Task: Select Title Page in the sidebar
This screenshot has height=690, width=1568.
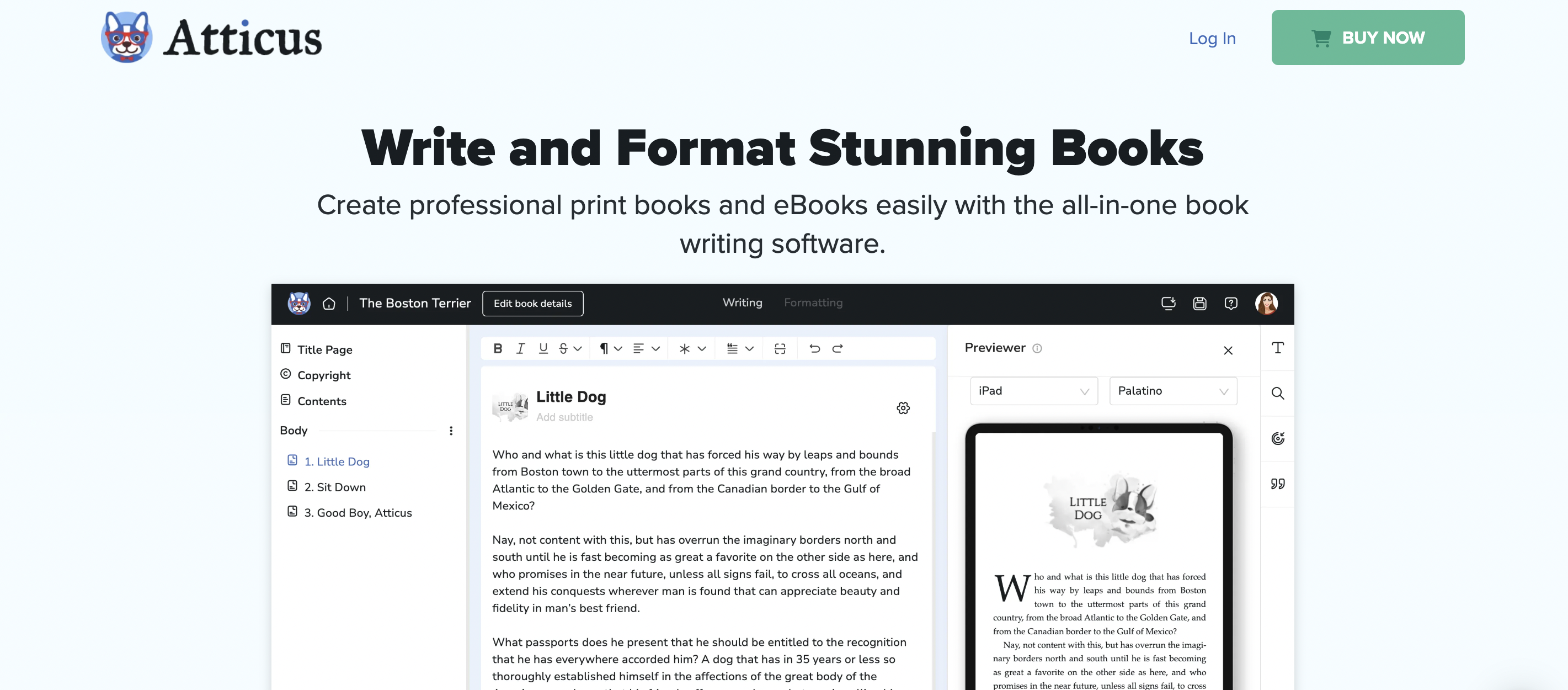Action: pyautogui.click(x=324, y=349)
